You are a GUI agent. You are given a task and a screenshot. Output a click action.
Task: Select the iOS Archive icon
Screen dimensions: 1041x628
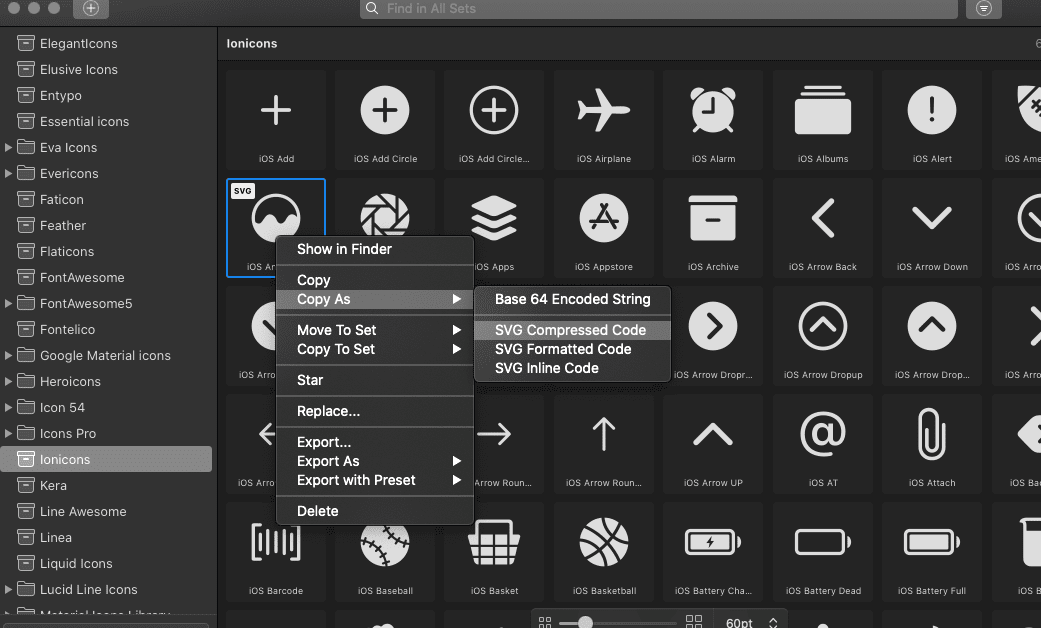[x=713, y=228]
